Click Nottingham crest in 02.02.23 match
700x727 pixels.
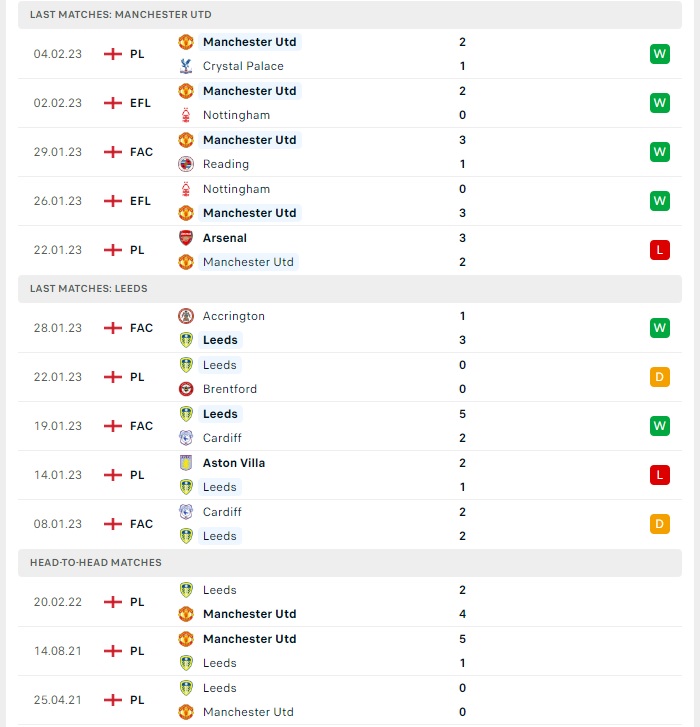186,115
